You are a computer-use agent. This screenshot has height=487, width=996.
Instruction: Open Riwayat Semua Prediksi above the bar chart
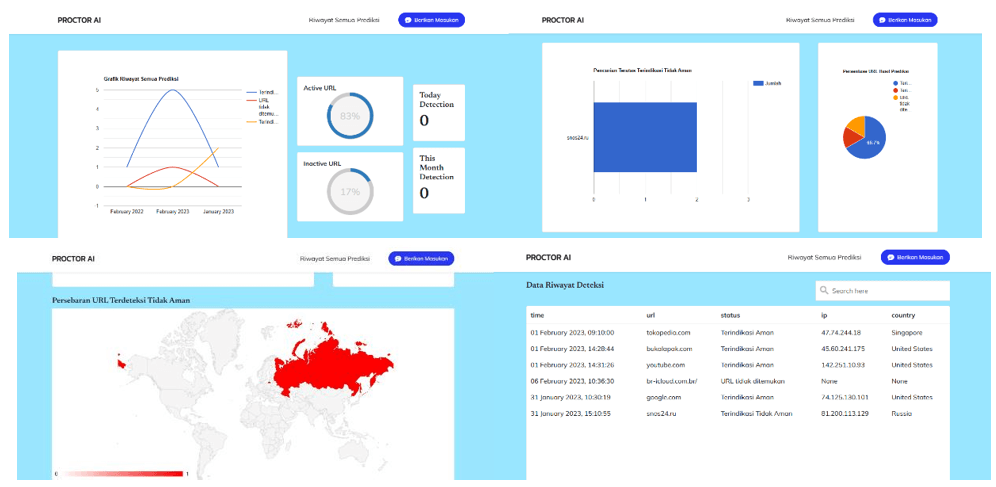(821, 19)
